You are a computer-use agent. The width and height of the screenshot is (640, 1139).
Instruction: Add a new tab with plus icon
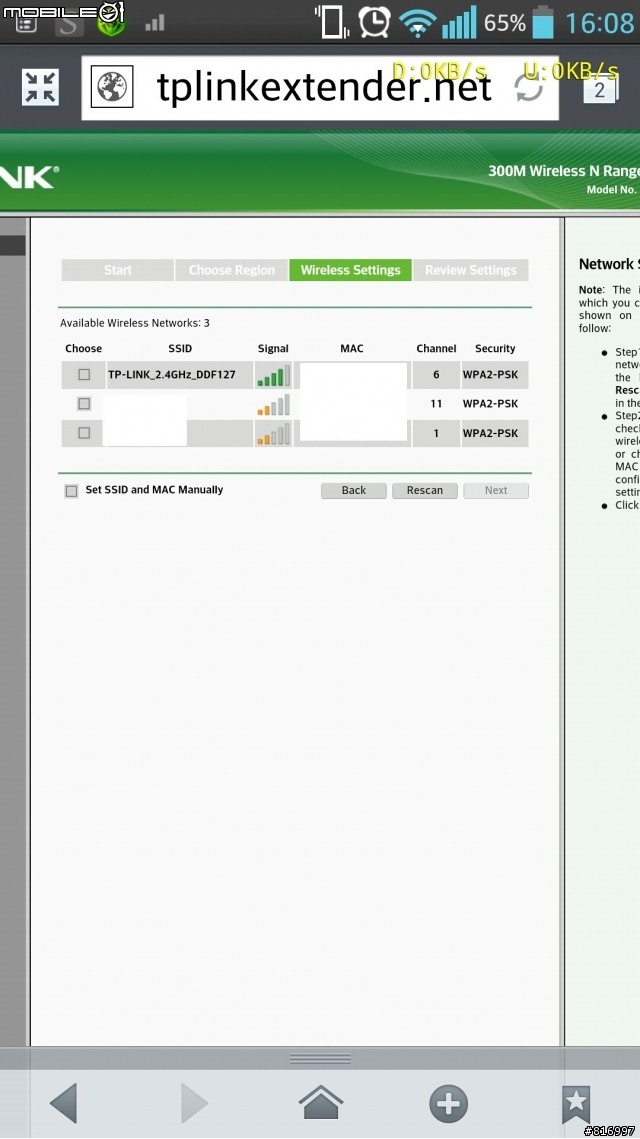448,1103
